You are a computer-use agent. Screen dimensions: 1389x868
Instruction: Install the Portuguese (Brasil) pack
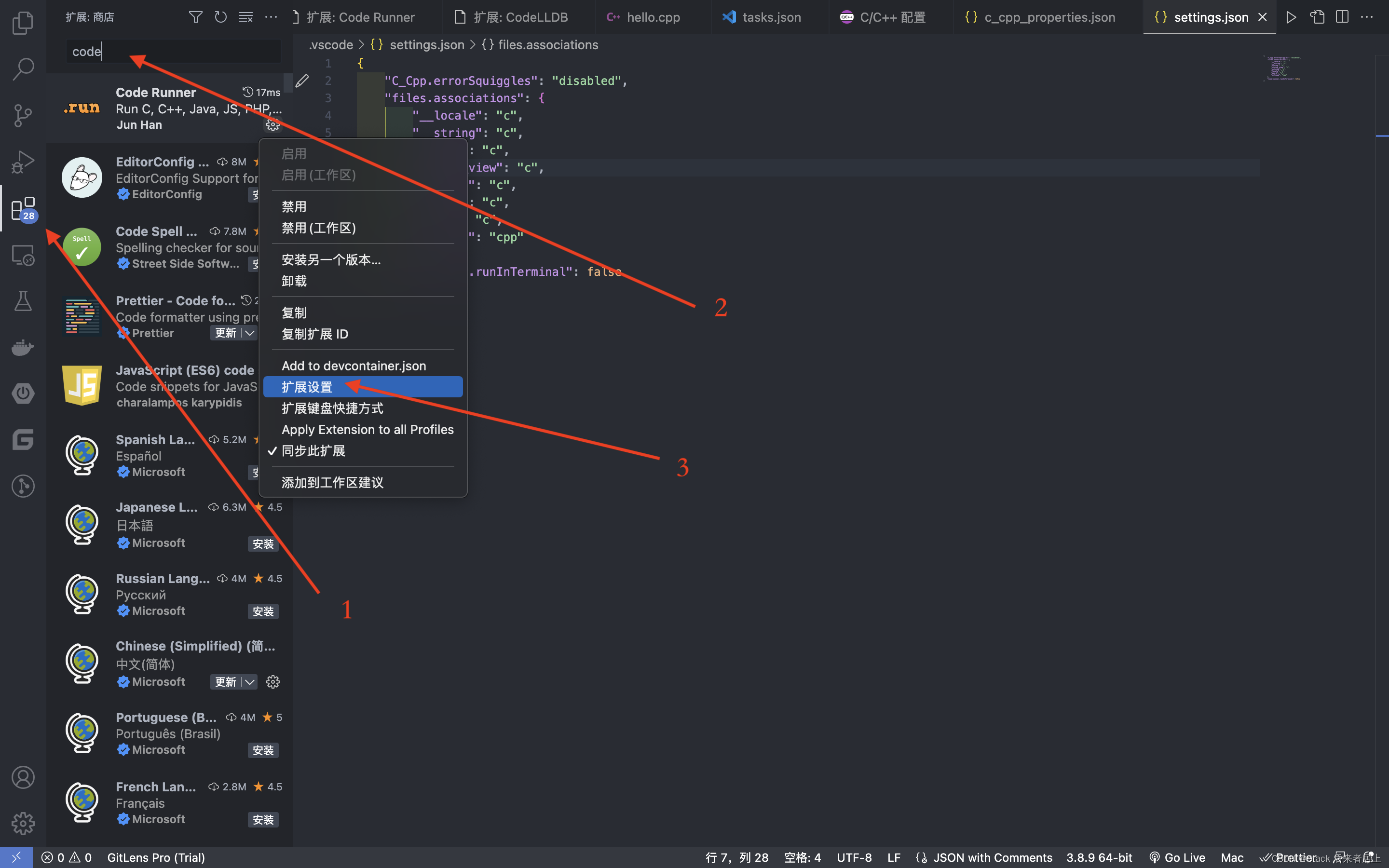[x=263, y=750]
